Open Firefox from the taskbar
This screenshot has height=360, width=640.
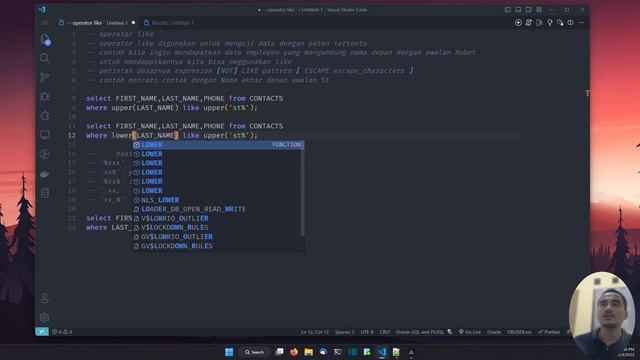coord(294,352)
